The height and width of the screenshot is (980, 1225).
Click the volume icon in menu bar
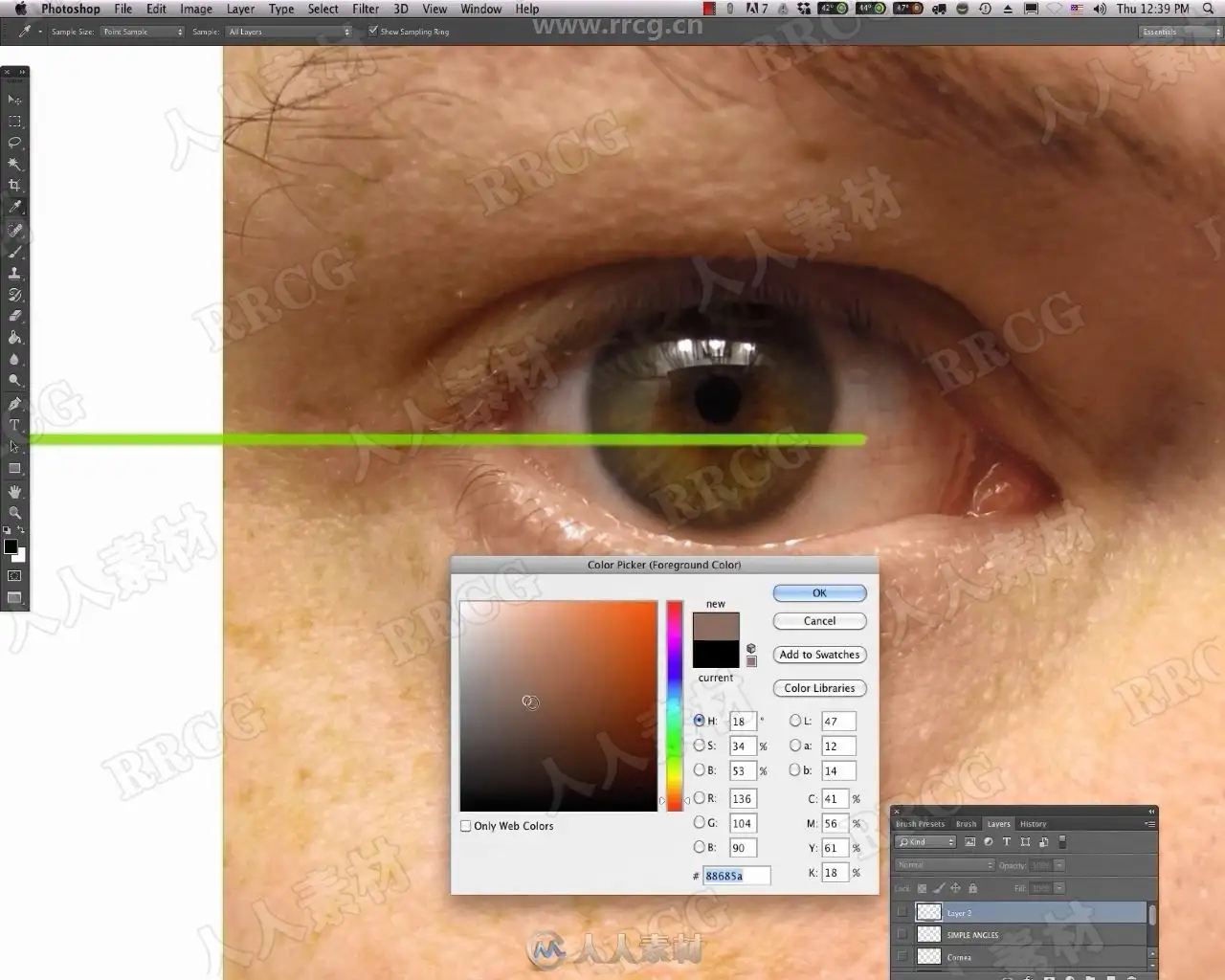pos(1100,9)
